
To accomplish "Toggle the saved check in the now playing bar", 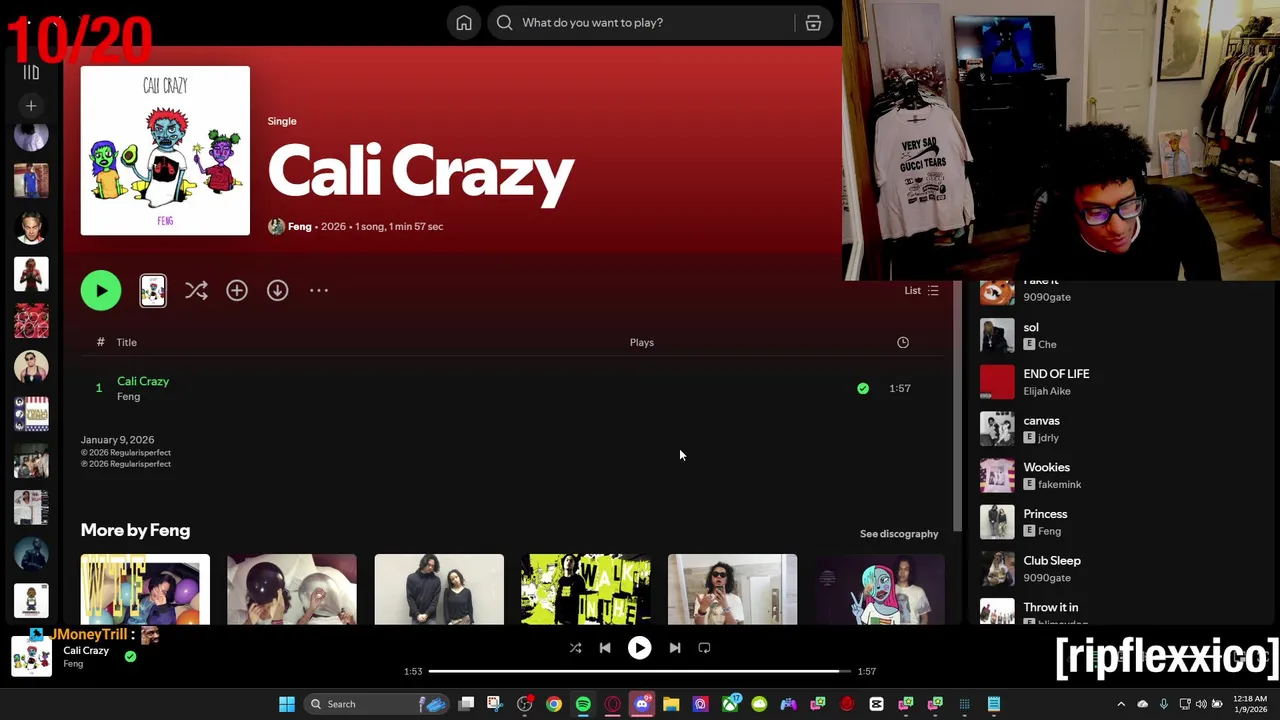I will [x=130, y=657].
